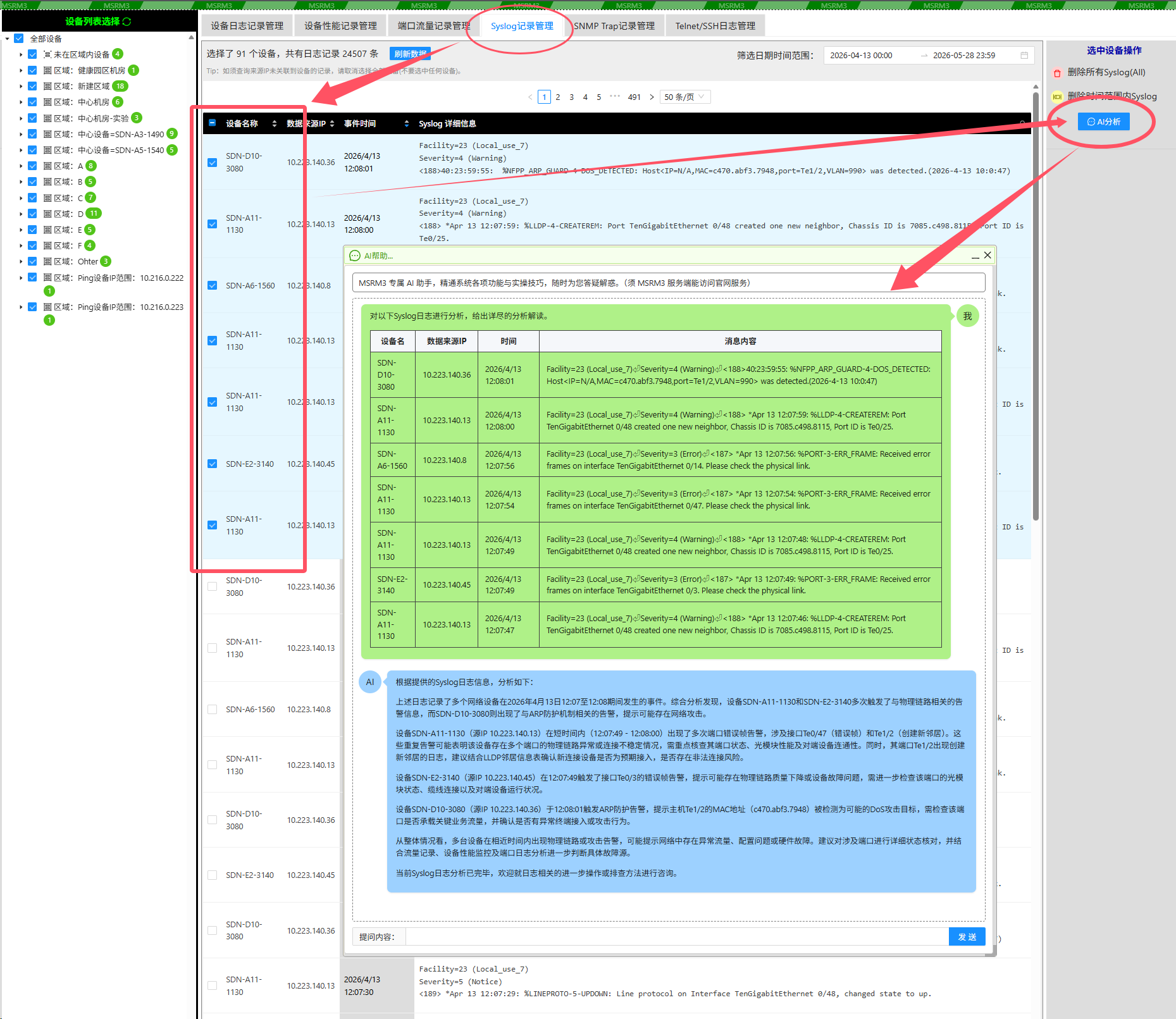Toggle the select-all checkbox in table header
1176x1019 pixels.
[x=213, y=123]
